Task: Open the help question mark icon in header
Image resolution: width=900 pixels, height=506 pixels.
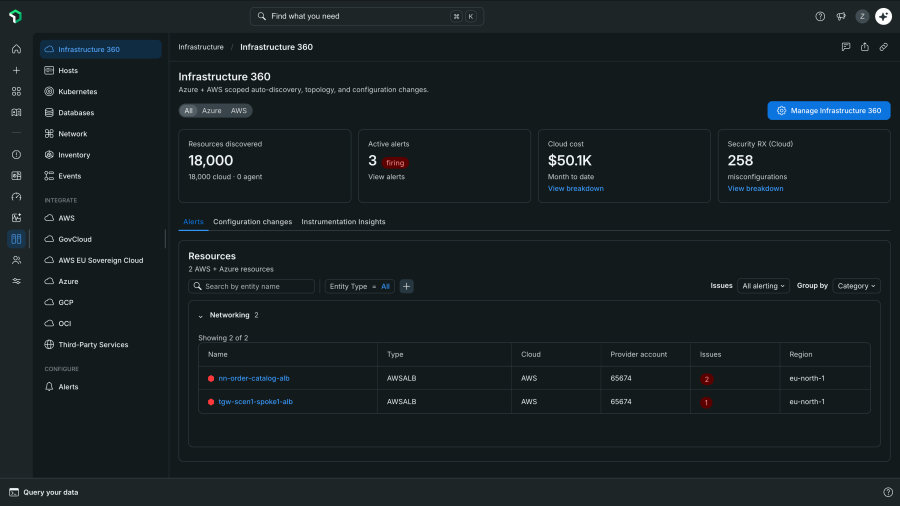Action: (x=820, y=16)
